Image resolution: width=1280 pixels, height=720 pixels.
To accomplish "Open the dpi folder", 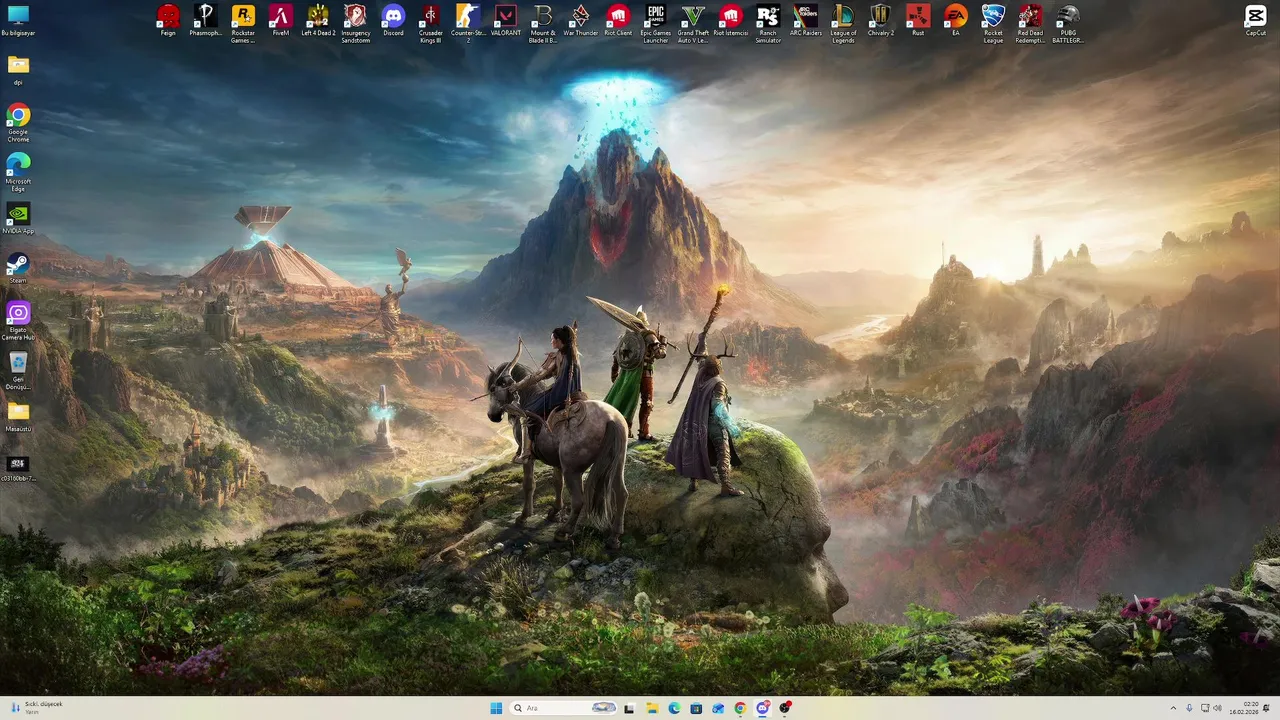I will click(x=18, y=70).
